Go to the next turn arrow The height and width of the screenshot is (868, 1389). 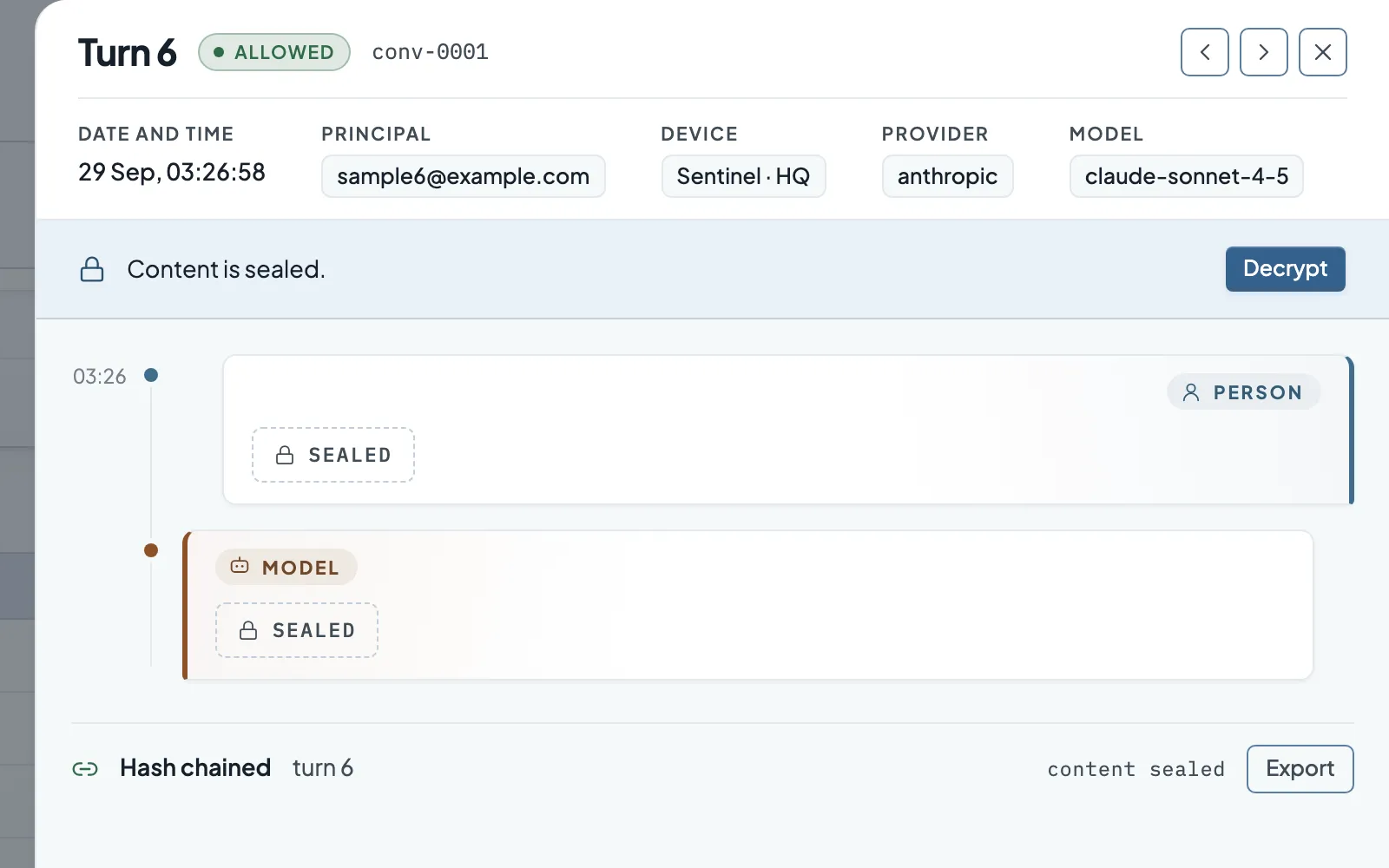pyautogui.click(x=1263, y=52)
